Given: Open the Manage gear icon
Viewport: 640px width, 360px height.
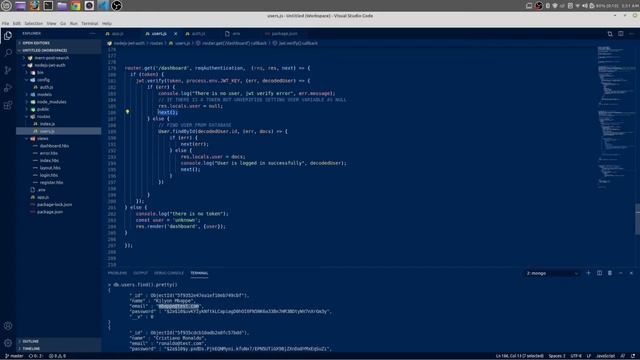Looking at the screenshot, I should [8, 343].
